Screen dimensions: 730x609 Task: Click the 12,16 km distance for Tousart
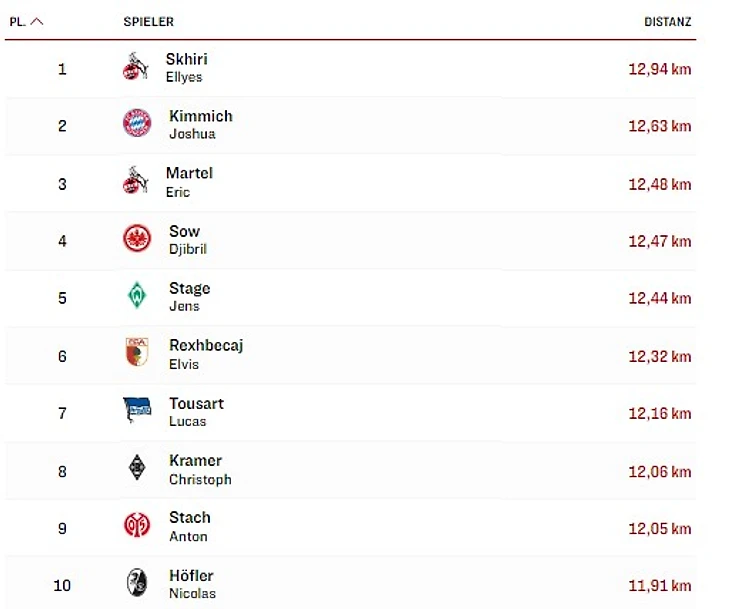tap(659, 414)
